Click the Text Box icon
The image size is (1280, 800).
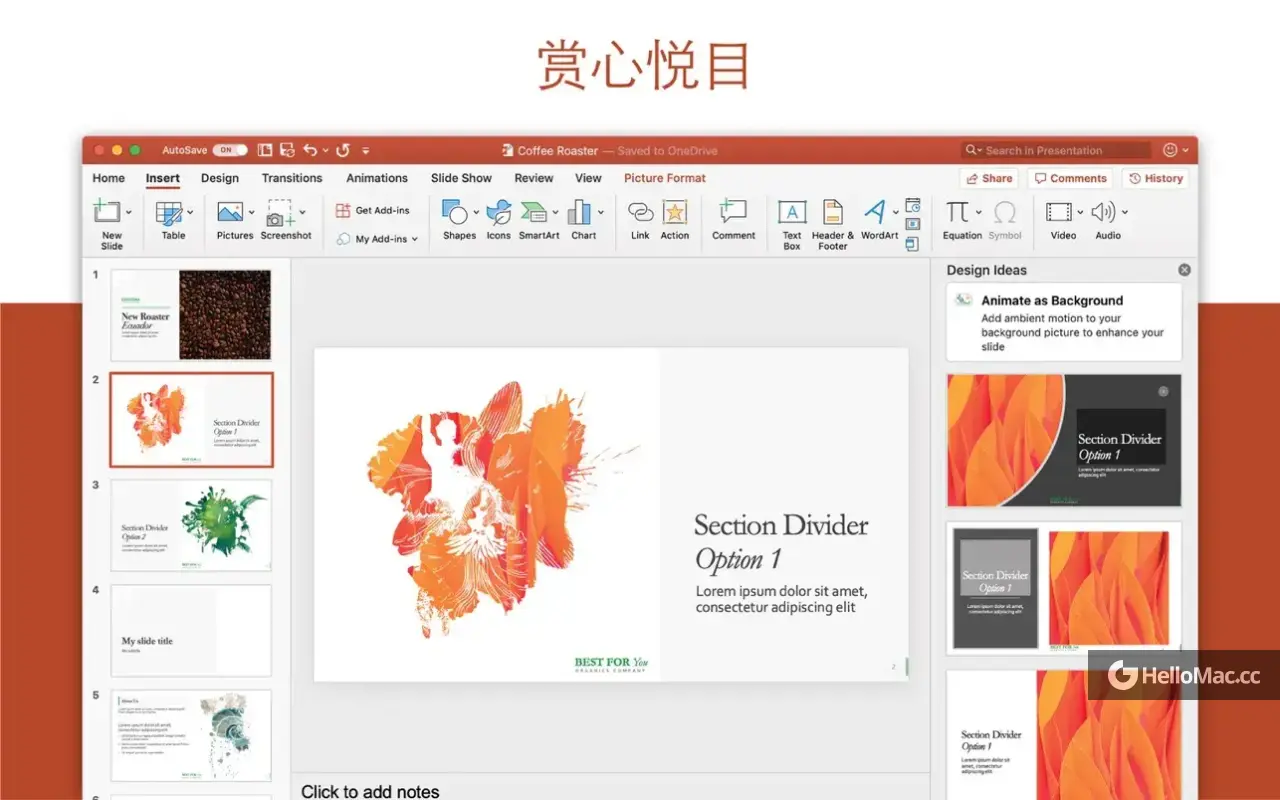point(792,212)
